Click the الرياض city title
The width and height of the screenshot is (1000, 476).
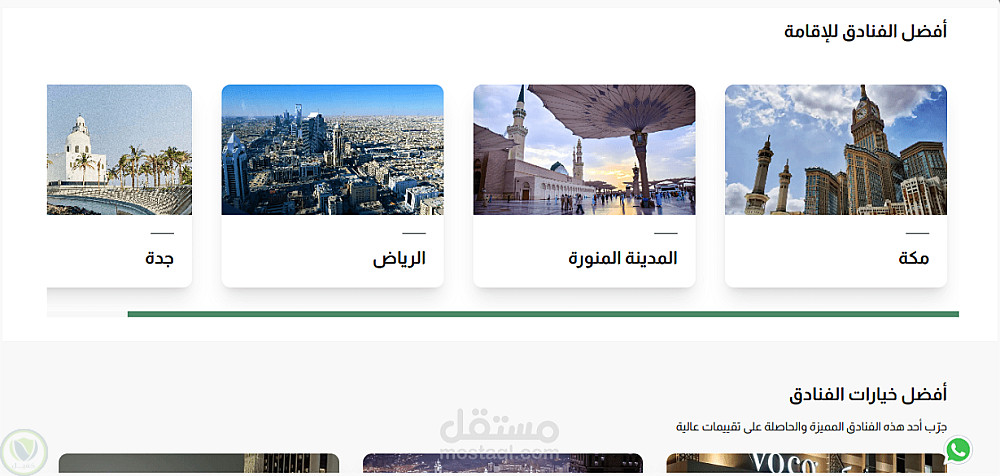point(399,258)
